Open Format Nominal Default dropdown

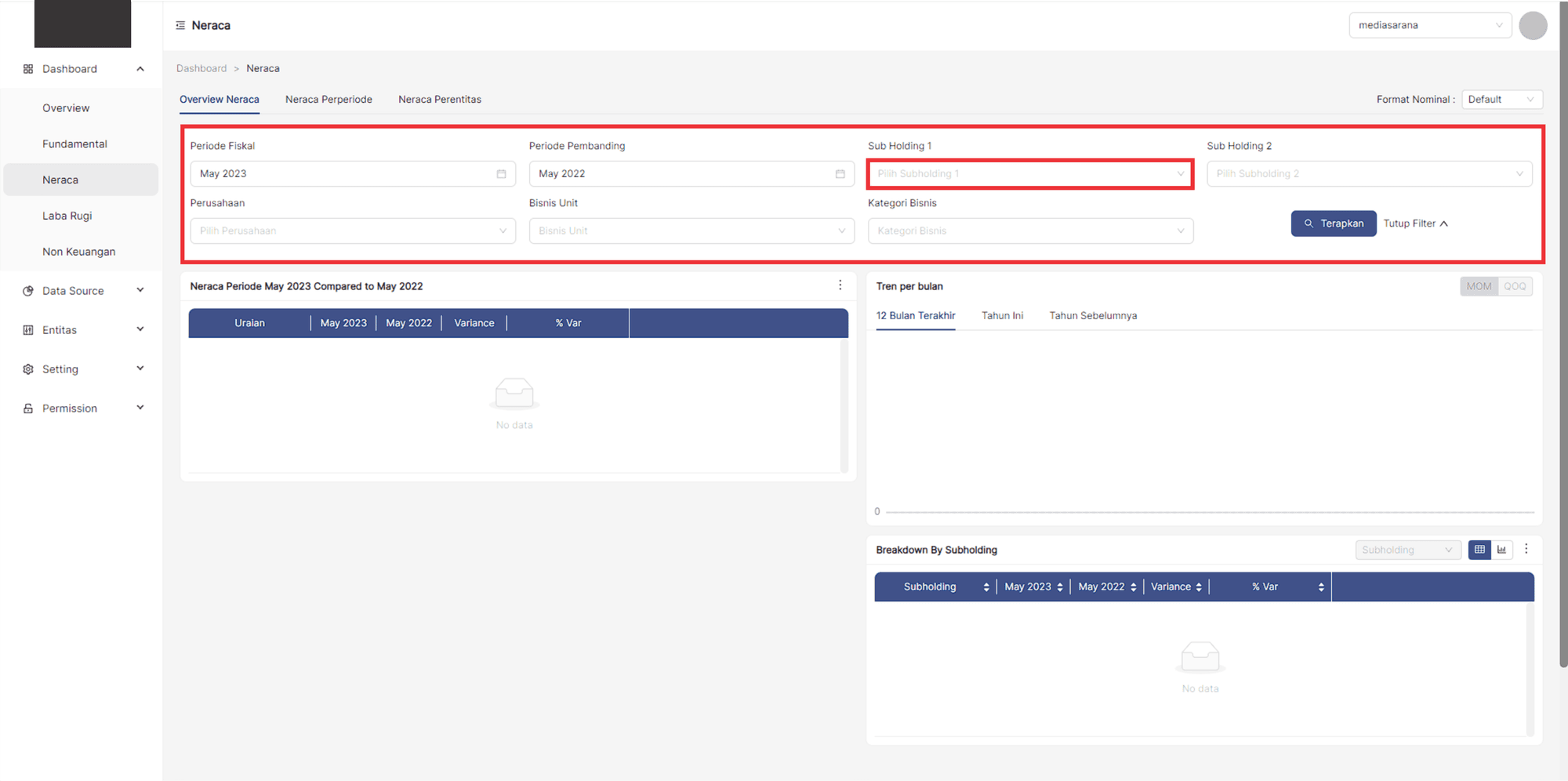pyautogui.click(x=1501, y=100)
